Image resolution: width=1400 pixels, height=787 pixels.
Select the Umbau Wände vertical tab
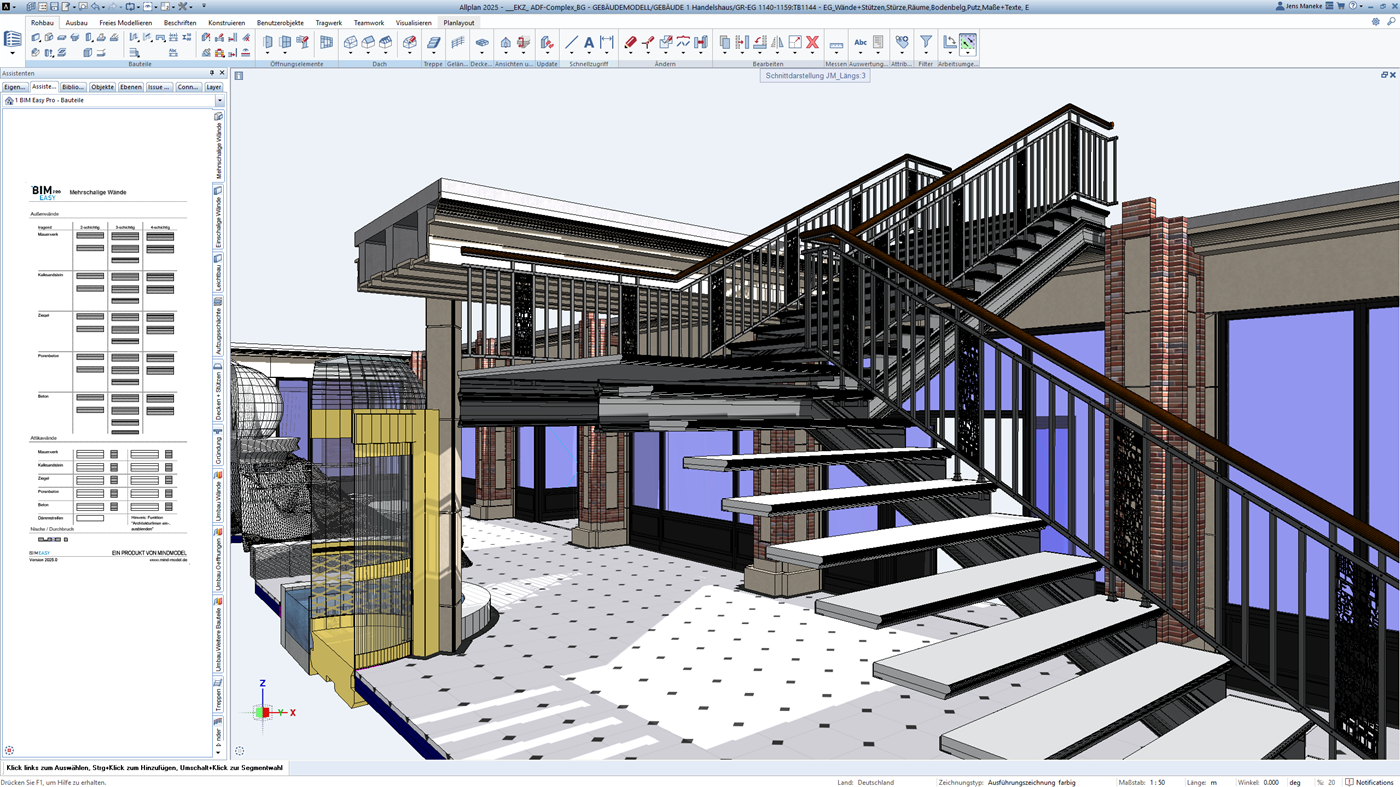(218, 497)
